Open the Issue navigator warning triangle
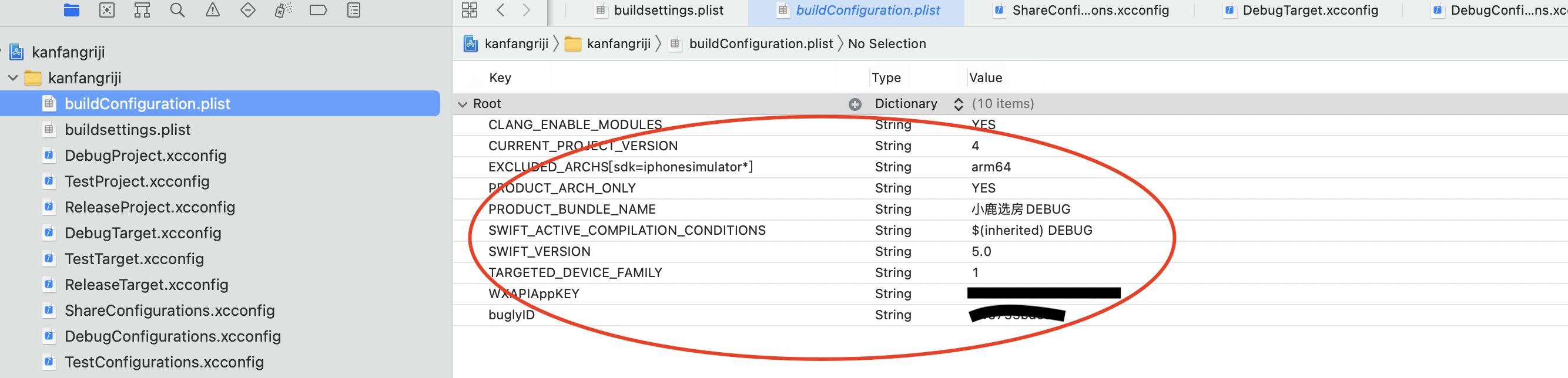Screen dimensions: 1568x378 [212, 11]
